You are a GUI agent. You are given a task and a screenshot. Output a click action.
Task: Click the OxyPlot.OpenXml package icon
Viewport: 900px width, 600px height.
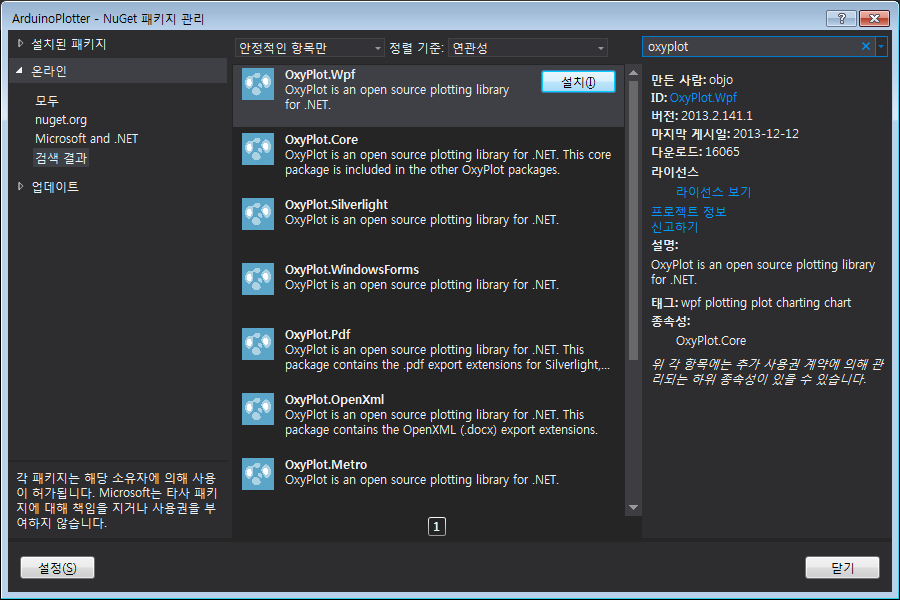[x=258, y=409]
